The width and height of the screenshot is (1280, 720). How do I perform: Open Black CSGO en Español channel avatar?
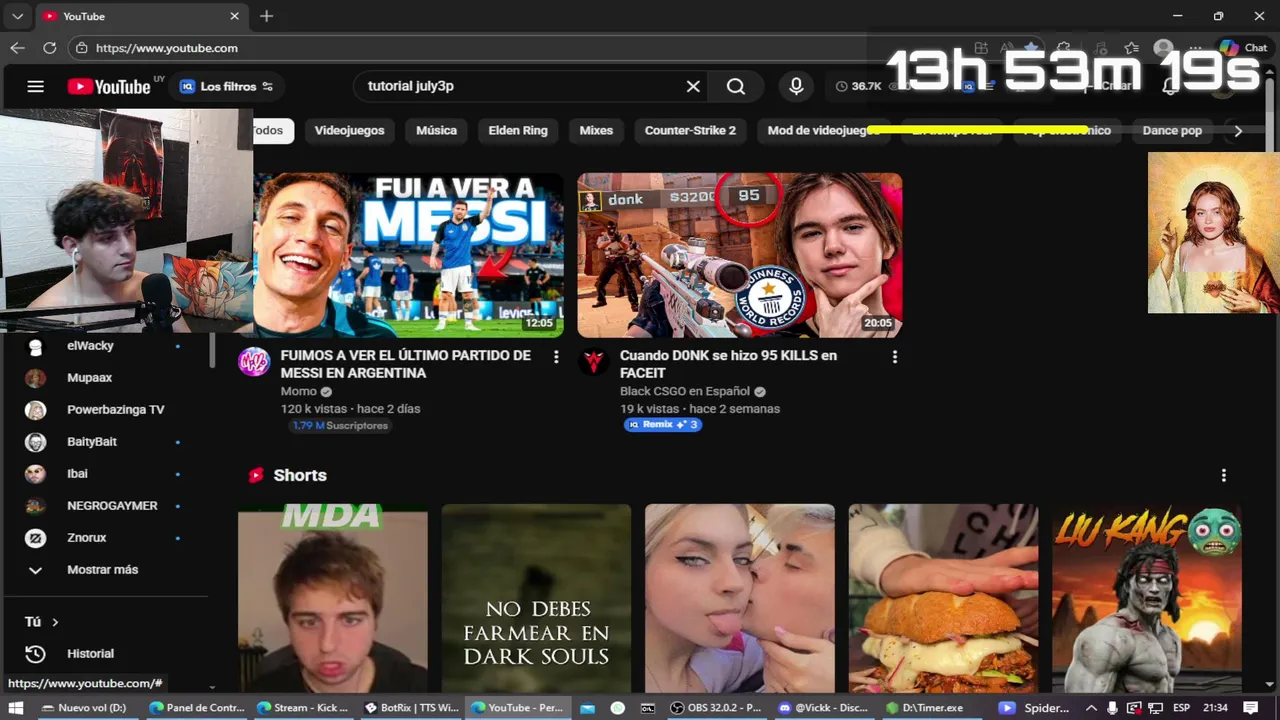(594, 361)
